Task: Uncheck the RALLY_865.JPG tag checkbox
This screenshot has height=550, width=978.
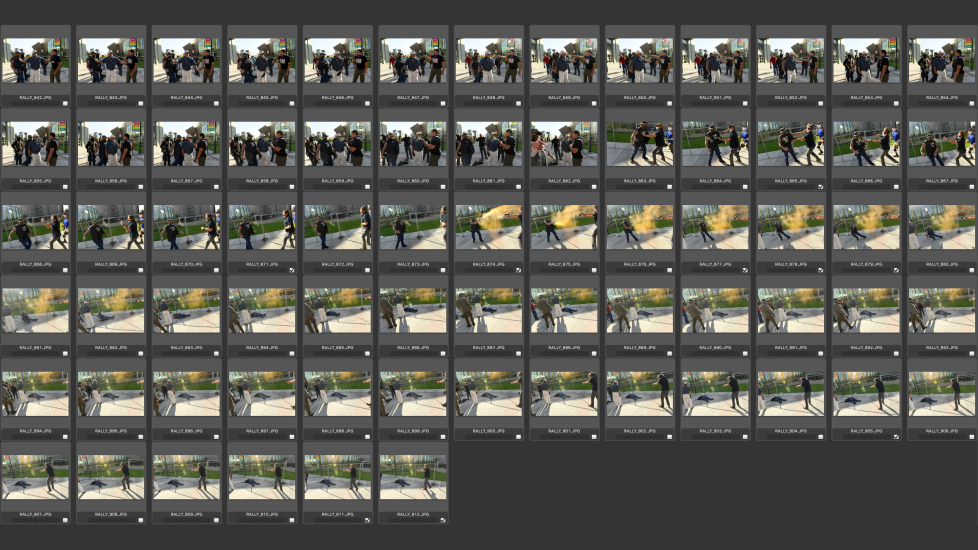Action: [x=820, y=187]
